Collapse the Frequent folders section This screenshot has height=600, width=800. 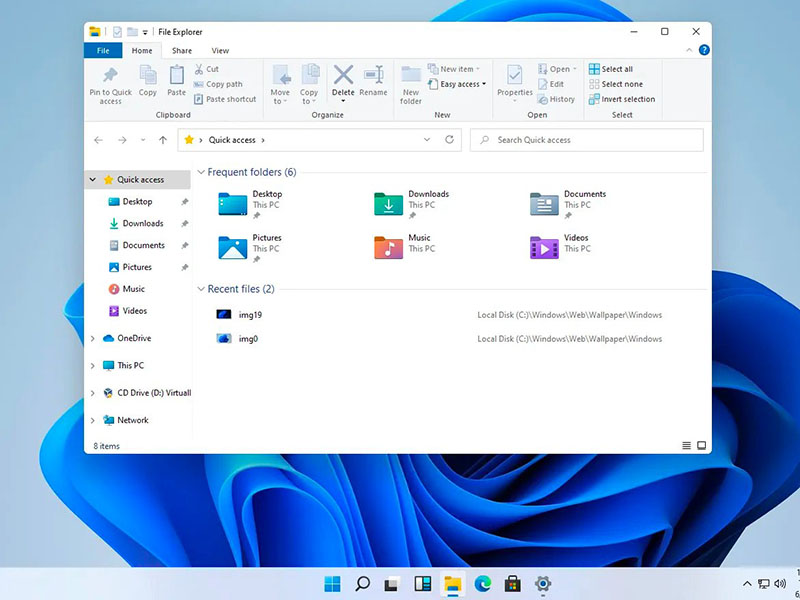coord(201,172)
